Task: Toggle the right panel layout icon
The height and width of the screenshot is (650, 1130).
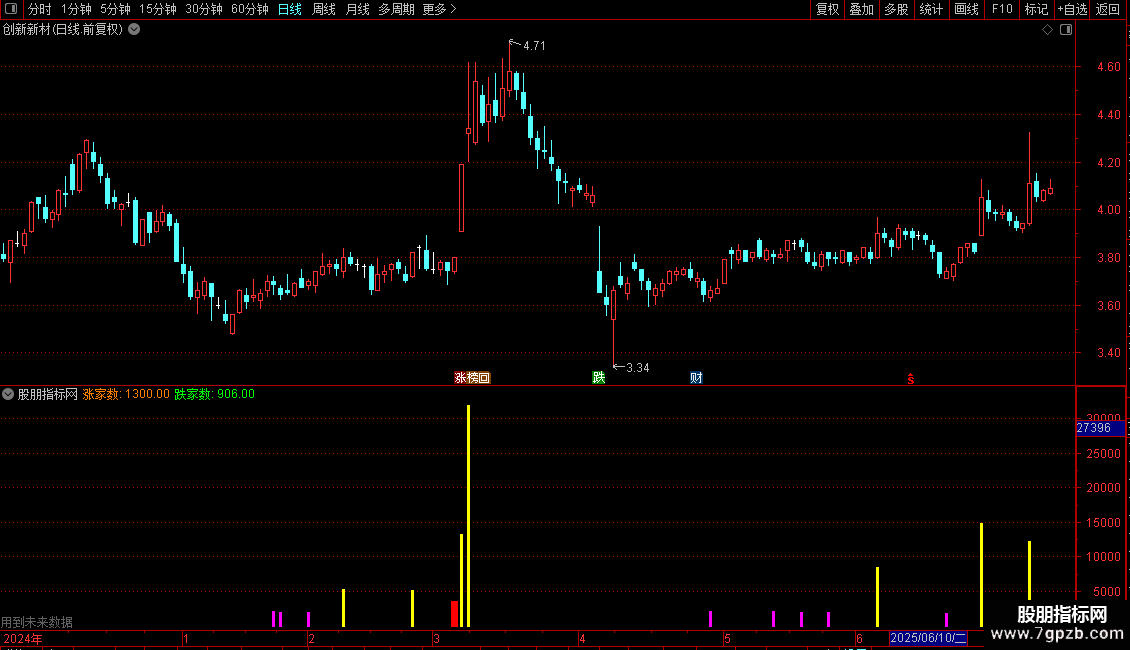Action: [x=1066, y=30]
